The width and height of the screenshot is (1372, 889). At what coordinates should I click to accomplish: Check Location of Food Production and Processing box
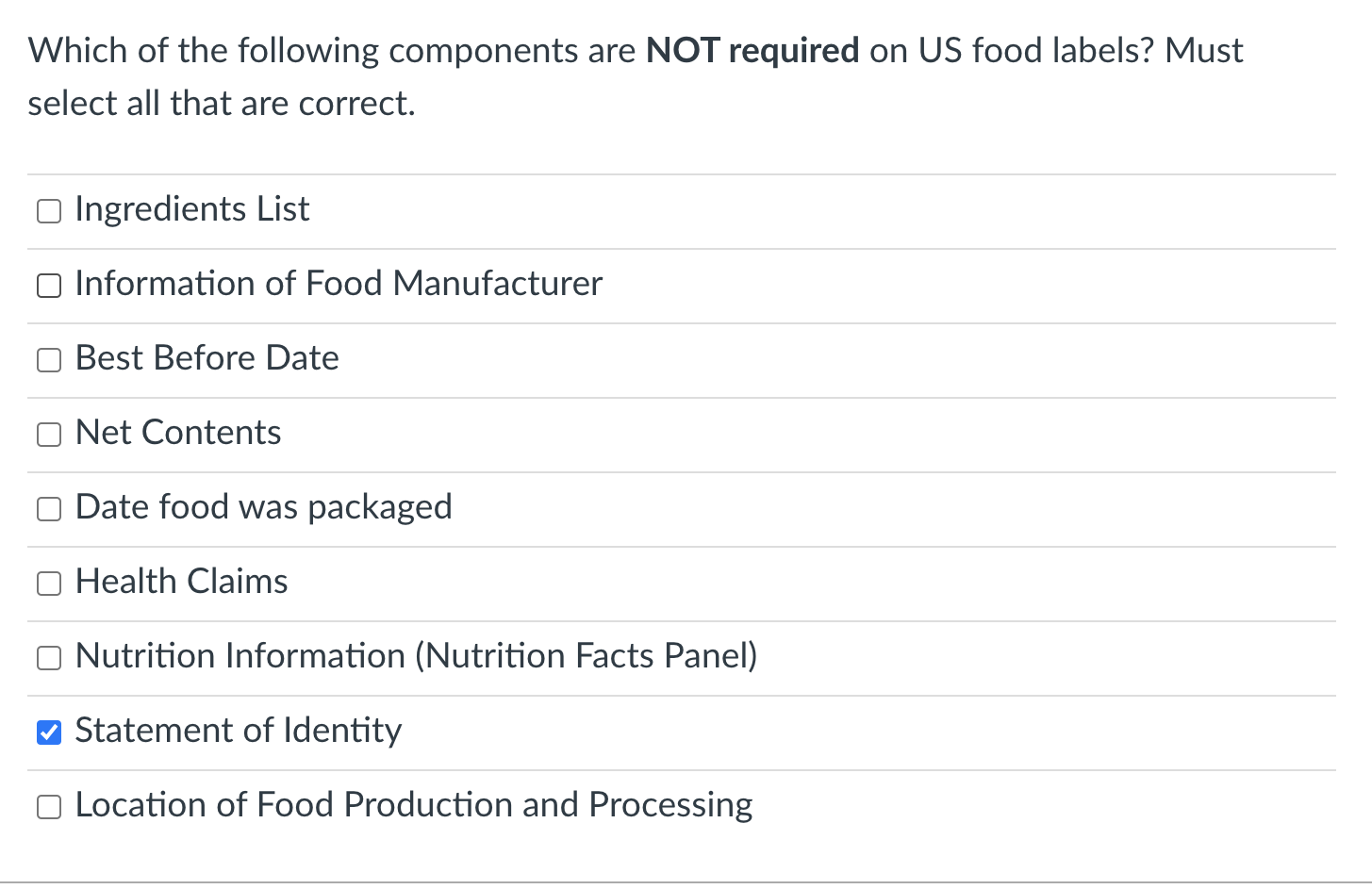(x=49, y=806)
